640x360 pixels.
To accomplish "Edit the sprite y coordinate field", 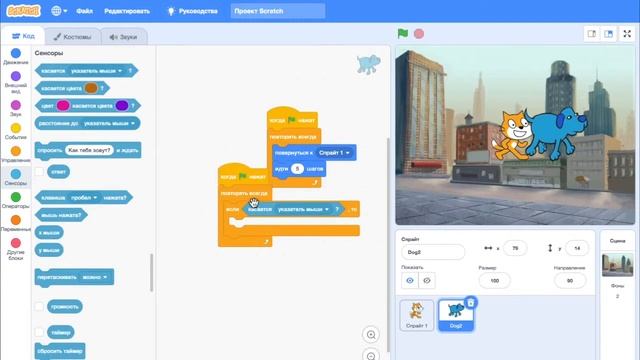I will click(577, 248).
